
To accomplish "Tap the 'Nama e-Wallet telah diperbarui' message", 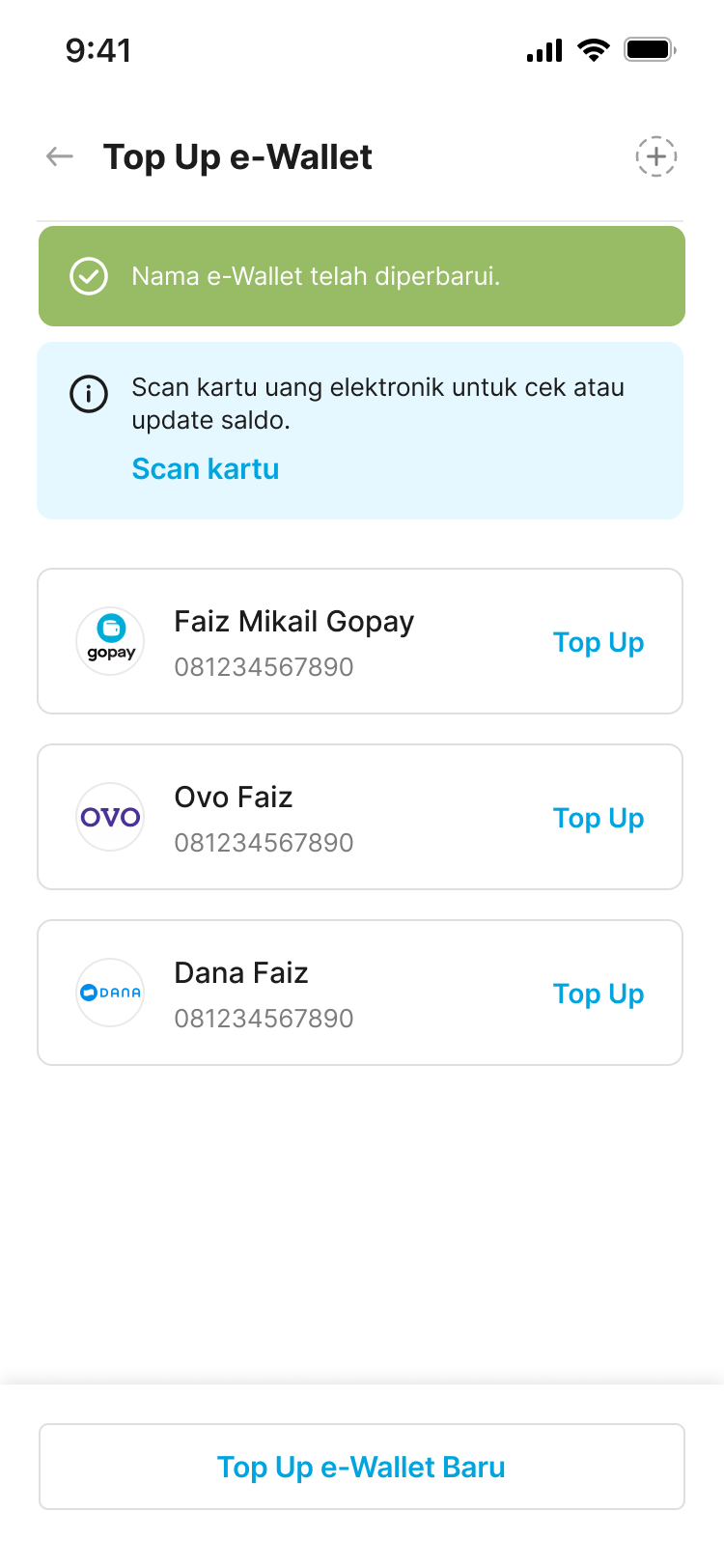I will tap(316, 277).
